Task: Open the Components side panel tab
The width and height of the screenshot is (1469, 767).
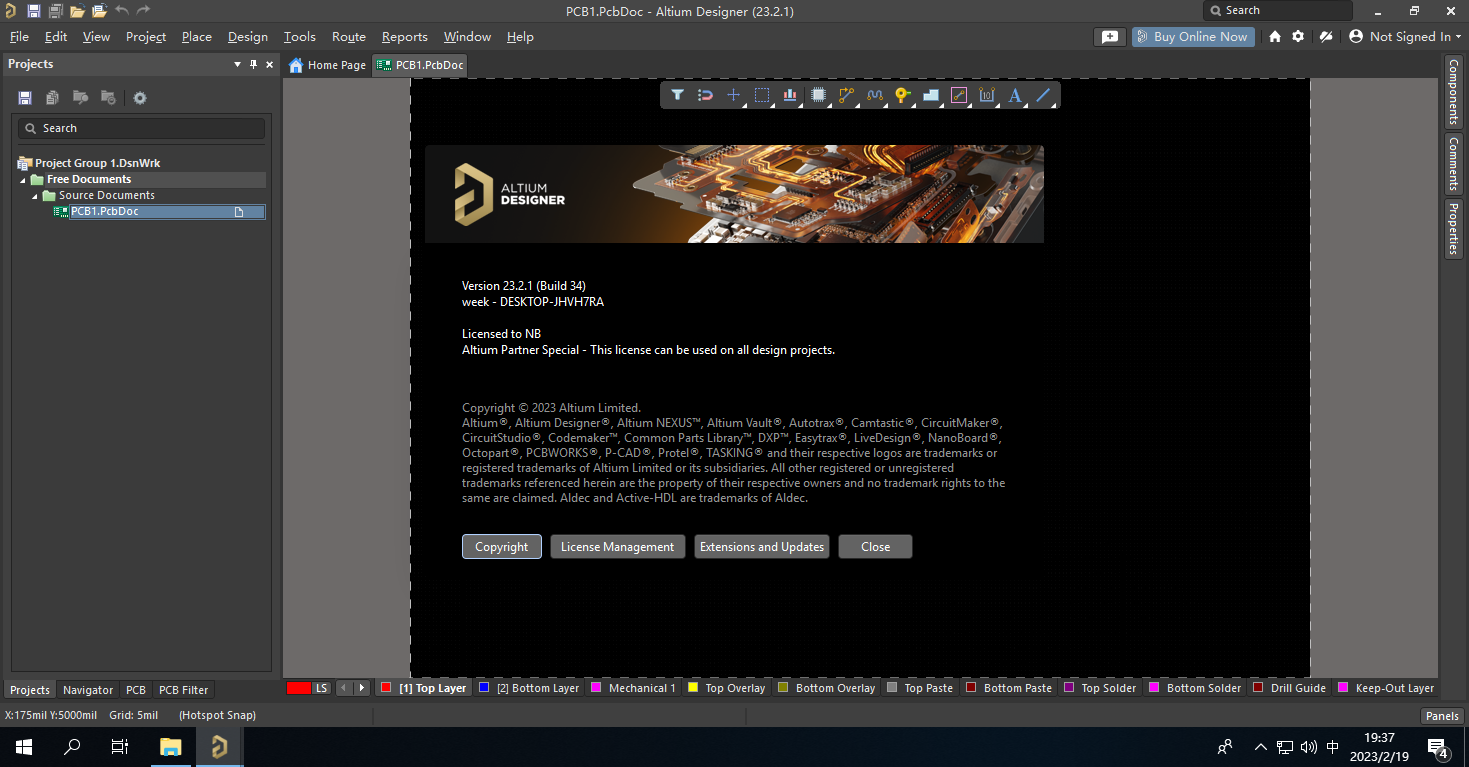Action: click(x=1454, y=92)
